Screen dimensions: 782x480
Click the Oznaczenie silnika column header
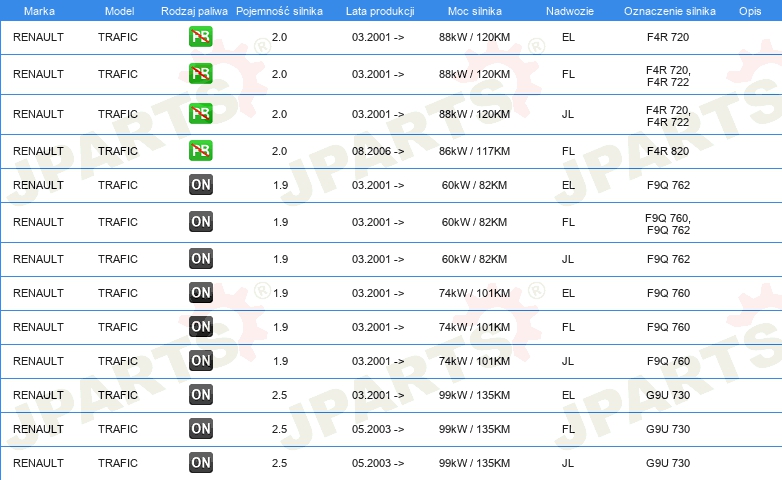point(669,11)
